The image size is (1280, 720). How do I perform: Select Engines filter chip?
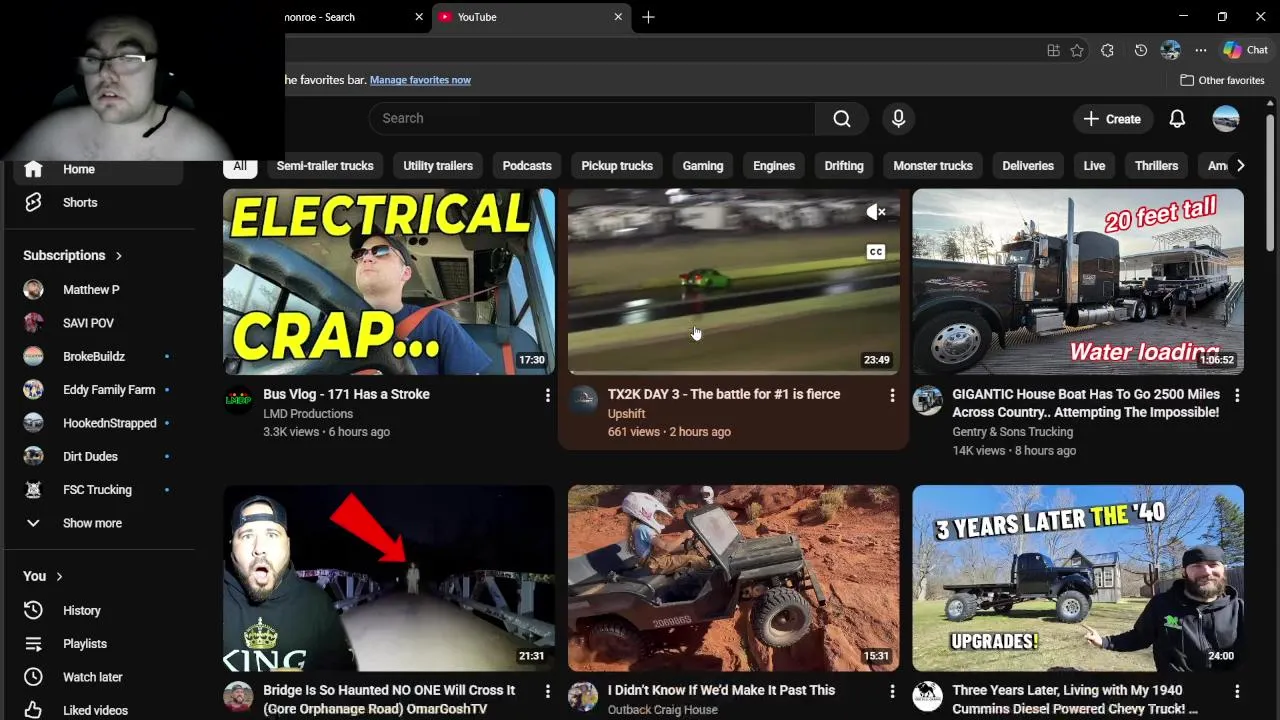click(x=774, y=166)
